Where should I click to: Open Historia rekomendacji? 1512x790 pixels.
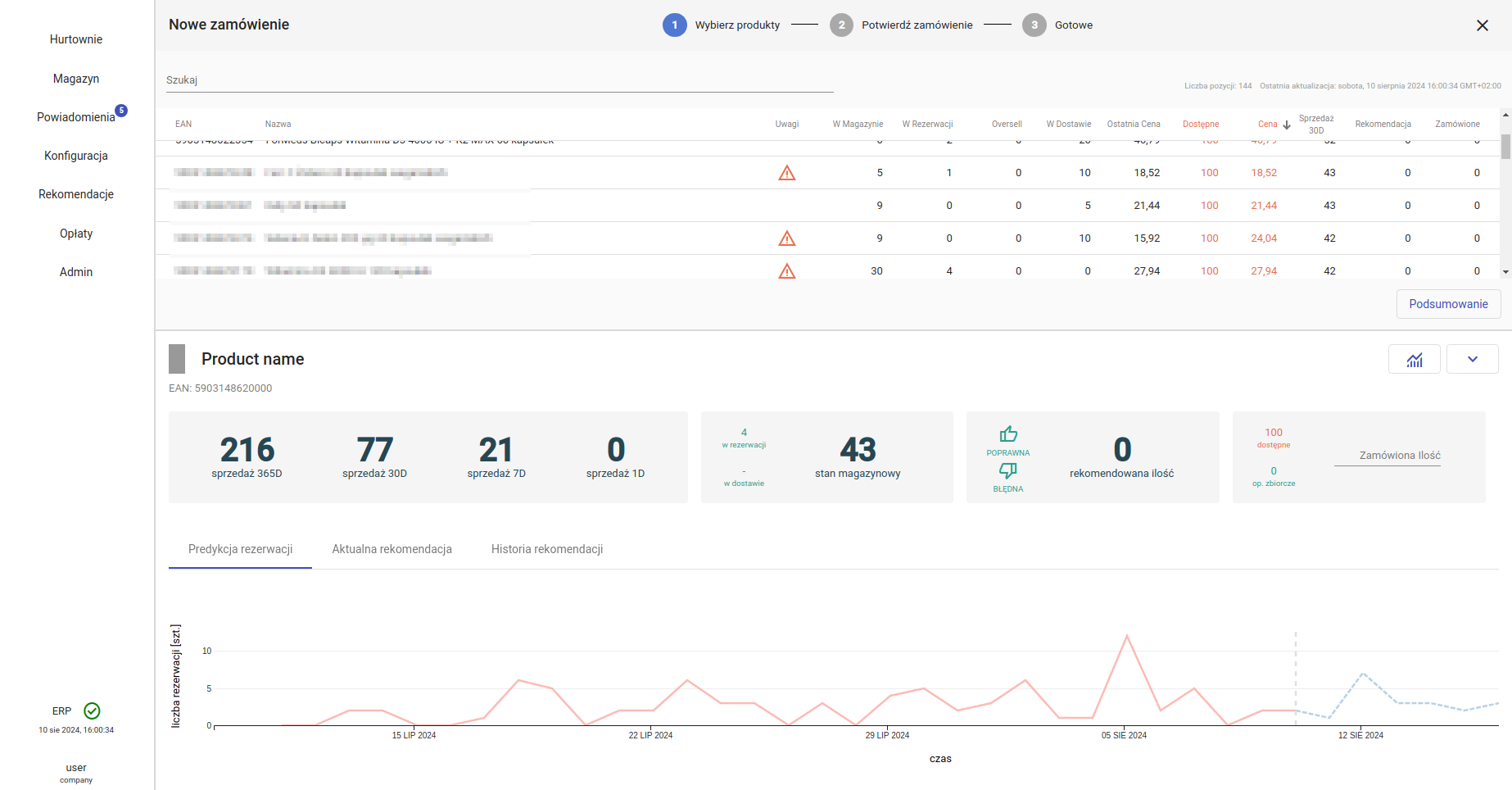point(546,549)
